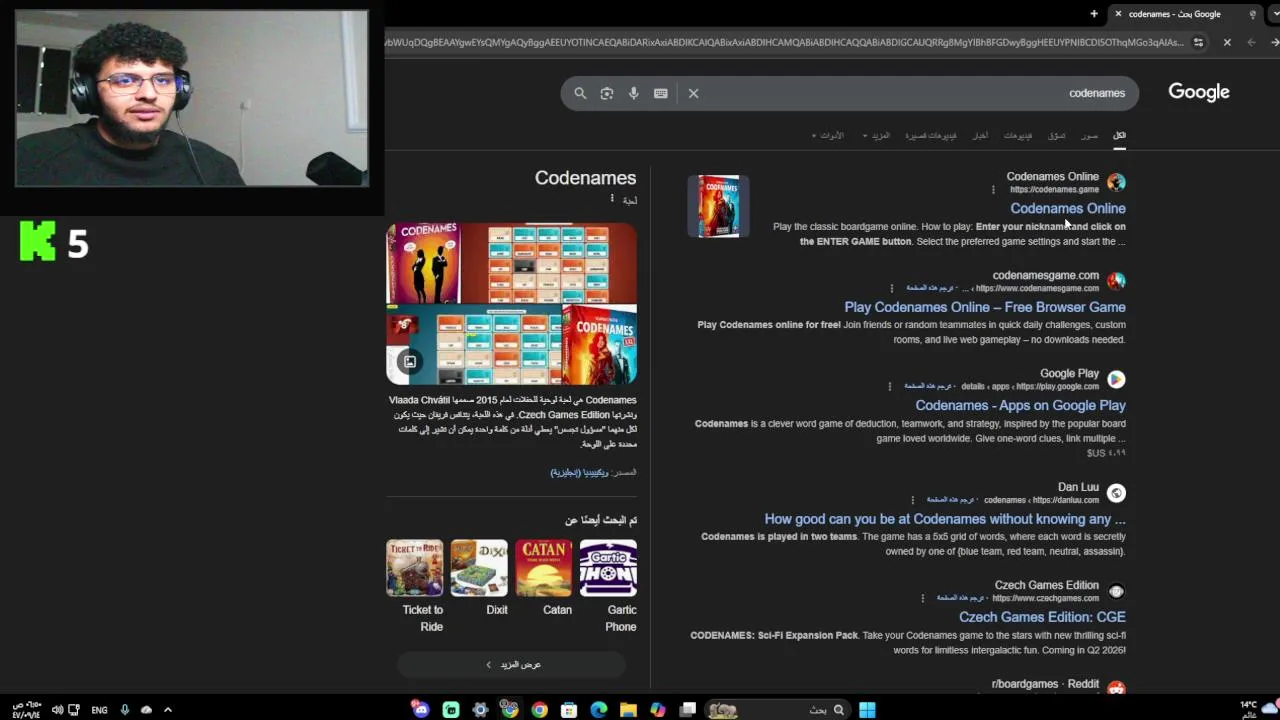Expand عرض المزيد to show more related
The image size is (1280, 720).
pos(511,664)
